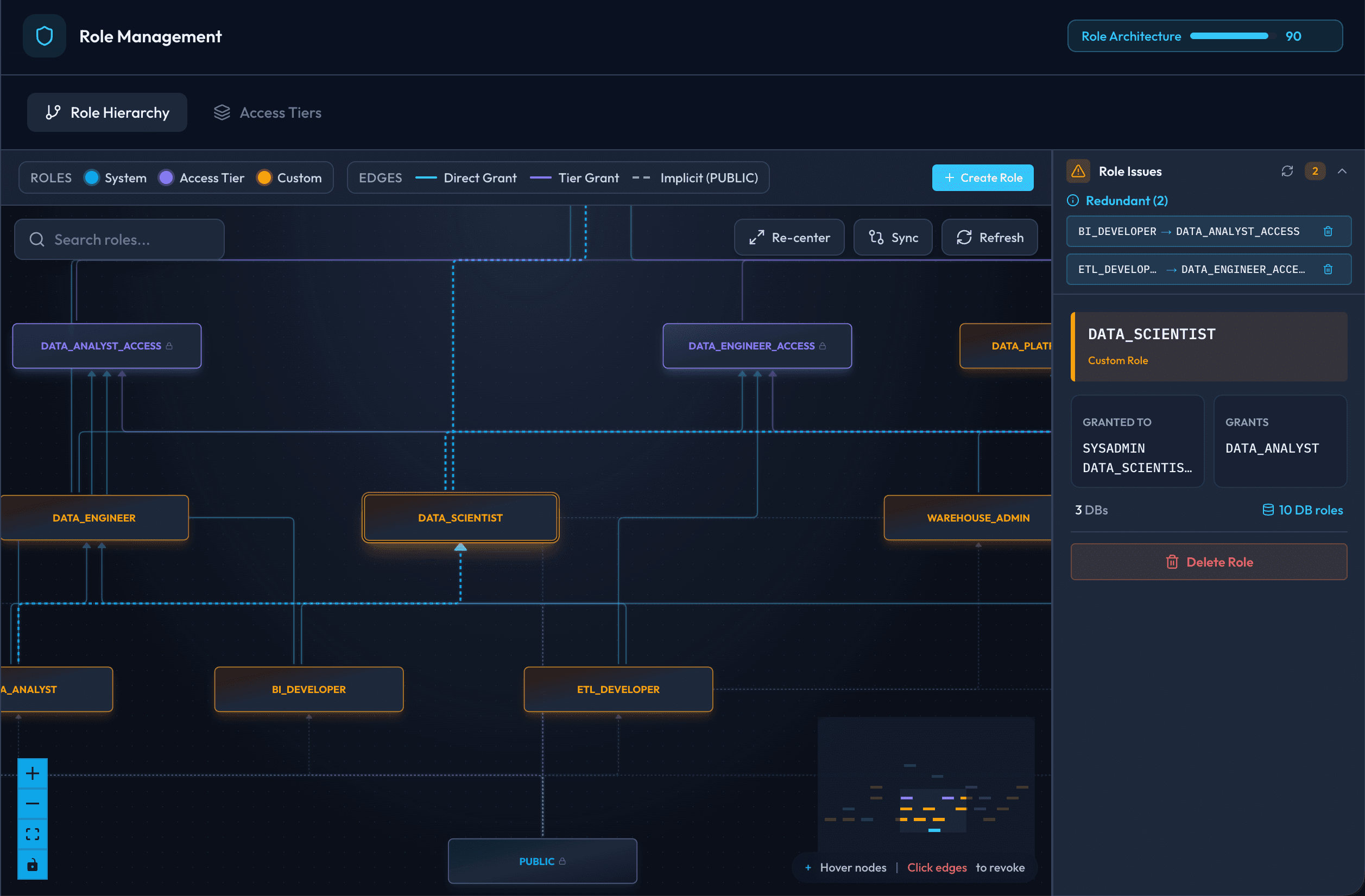The image size is (1365, 896).
Task: Select the Role Hierarchy tab
Action: coord(108,112)
